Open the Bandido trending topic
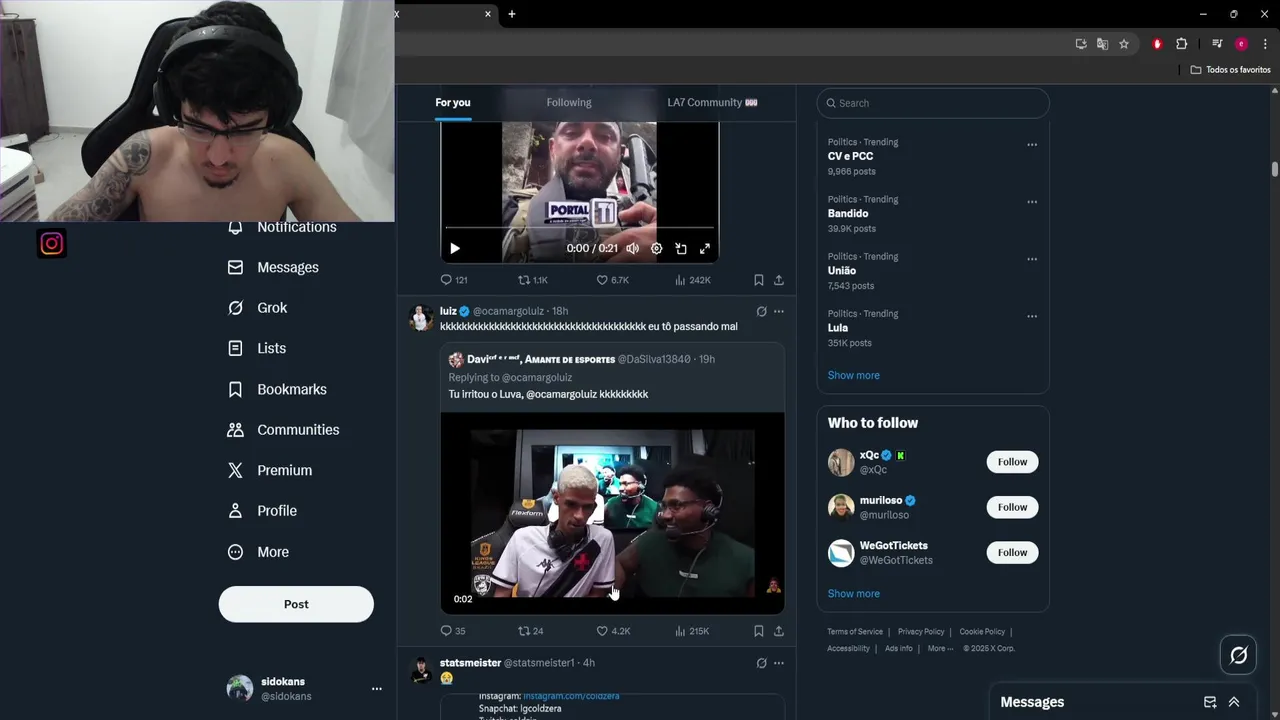 [x=848, y=213]
